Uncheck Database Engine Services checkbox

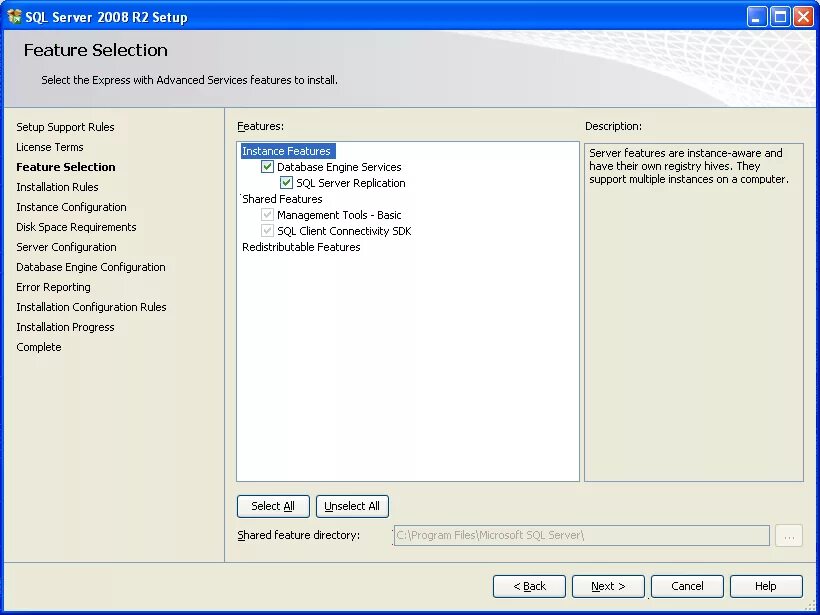(x=267, y=167)
